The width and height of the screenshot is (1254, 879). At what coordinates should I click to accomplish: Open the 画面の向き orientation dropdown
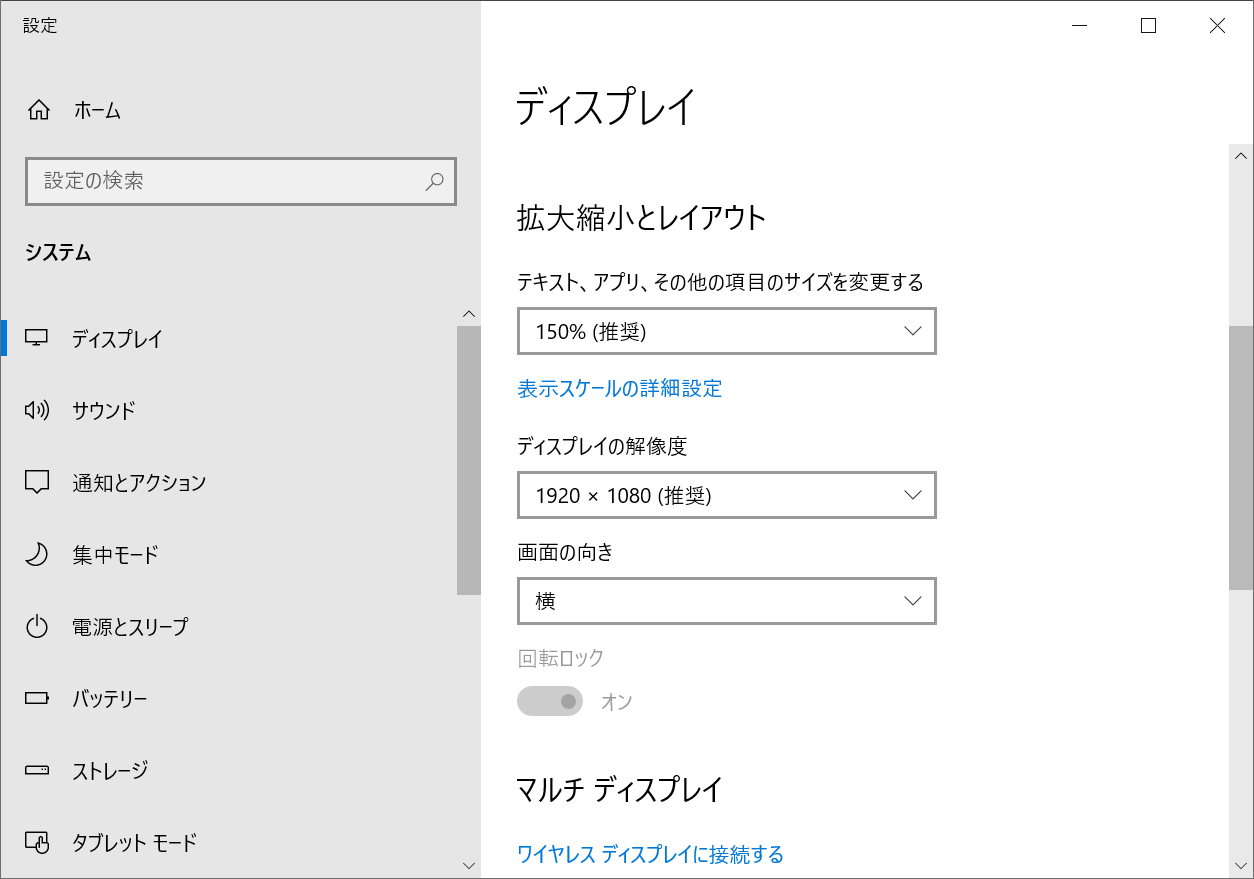click(726, 601)
